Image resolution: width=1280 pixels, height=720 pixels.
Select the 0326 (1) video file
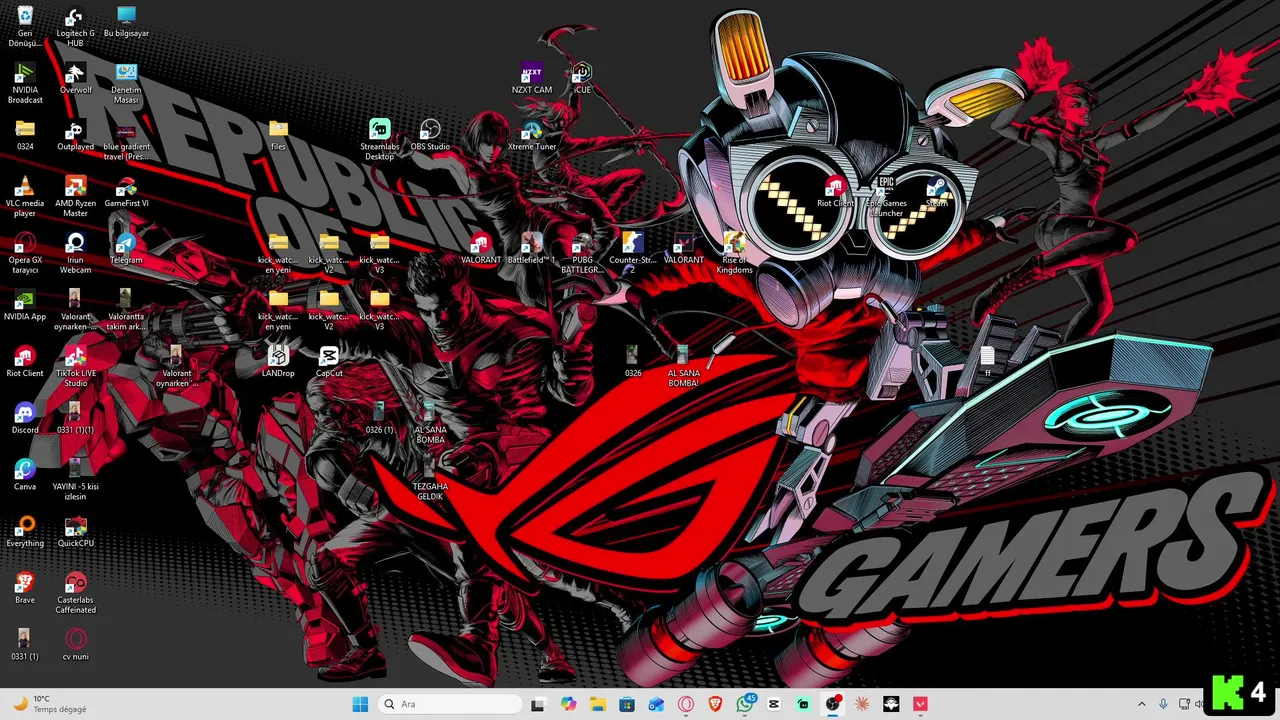point(379,418)
